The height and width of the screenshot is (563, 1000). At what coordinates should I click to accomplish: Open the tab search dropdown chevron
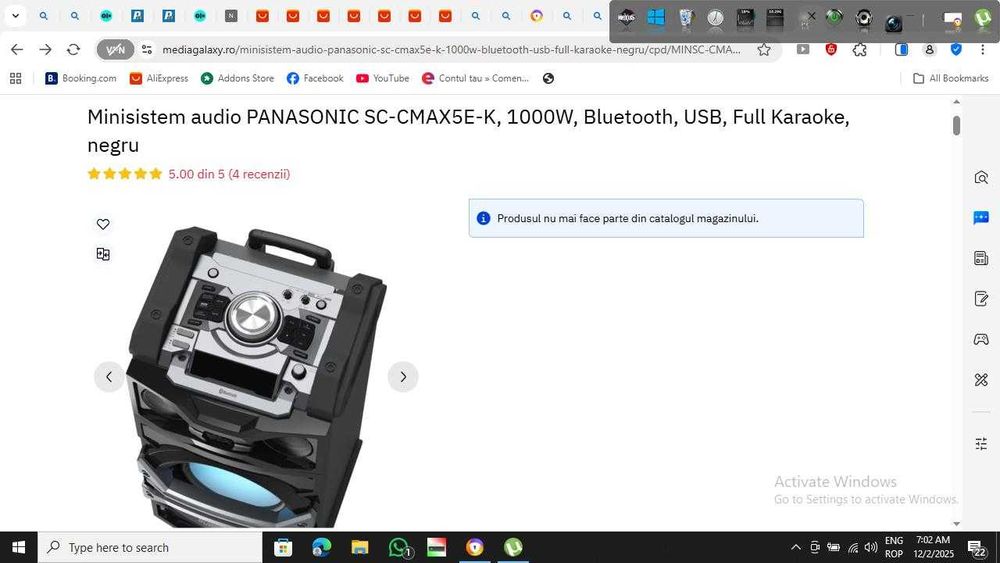15,16
